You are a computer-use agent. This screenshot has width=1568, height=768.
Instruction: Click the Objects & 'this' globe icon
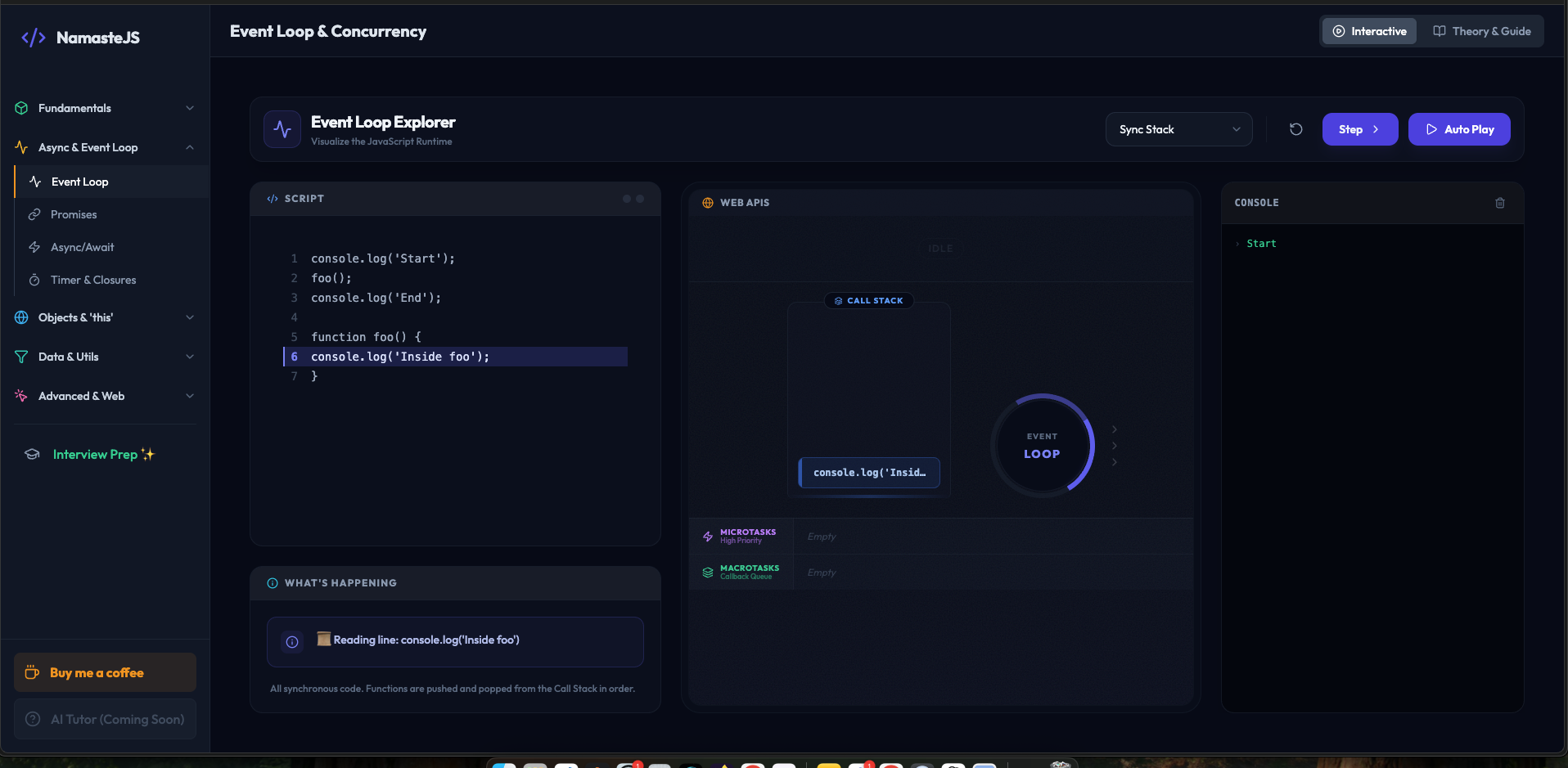[21, 317]
